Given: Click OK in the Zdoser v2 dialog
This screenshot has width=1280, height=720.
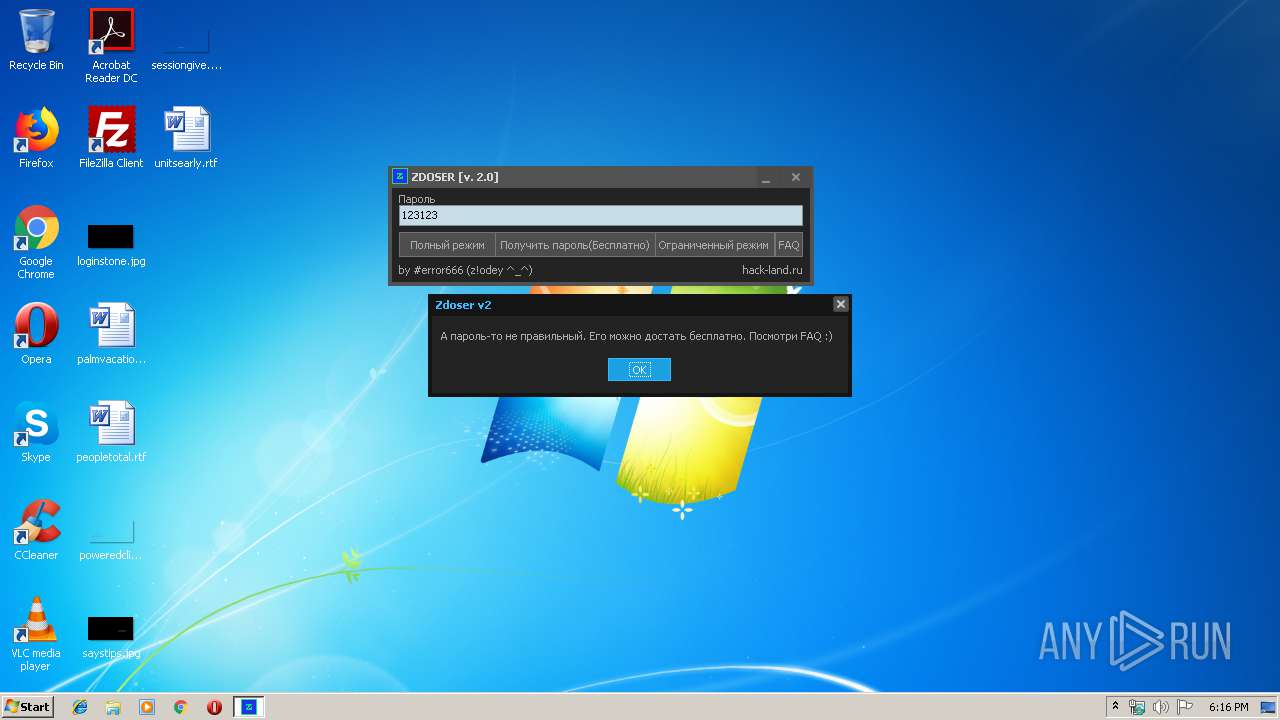Looking at the screenshot, I should [x=639, y=370].
